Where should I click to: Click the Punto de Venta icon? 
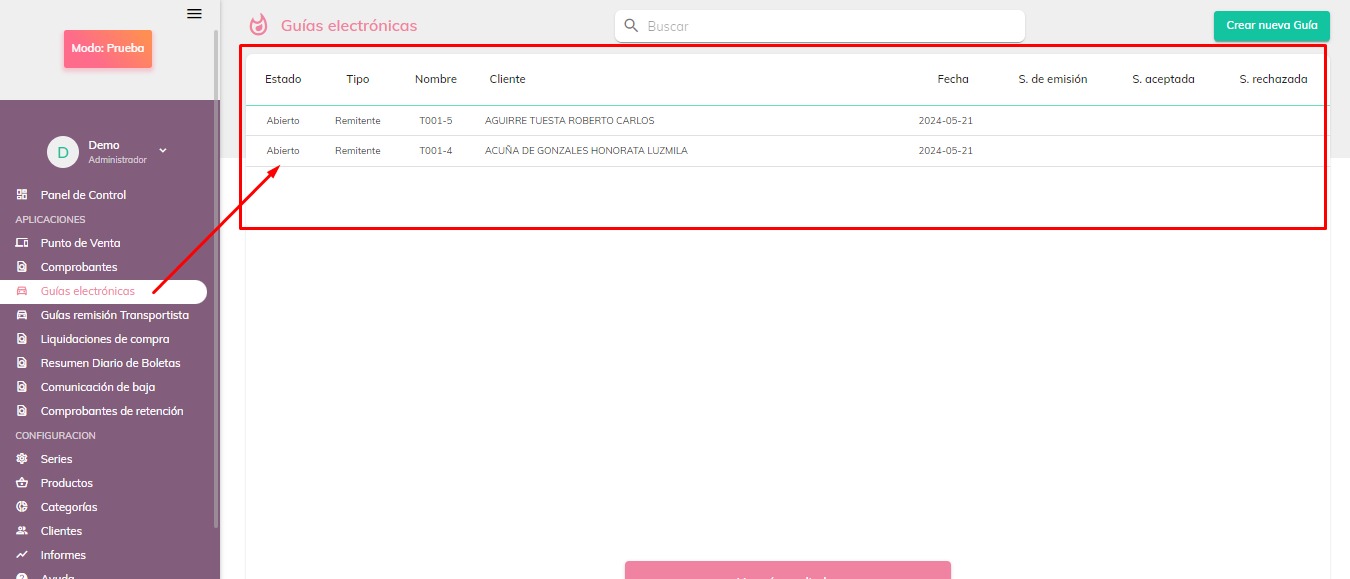tap(22, 243)
